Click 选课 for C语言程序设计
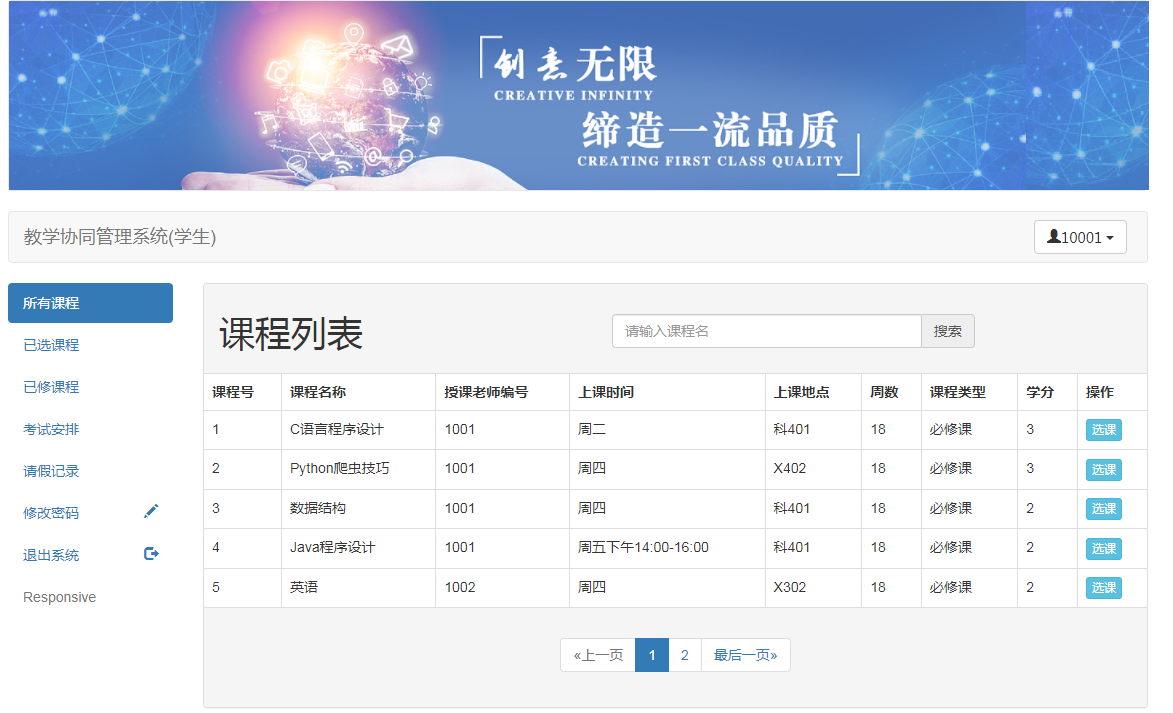The width and height of the screenshot is (1173, 713). pos(1103,429)
